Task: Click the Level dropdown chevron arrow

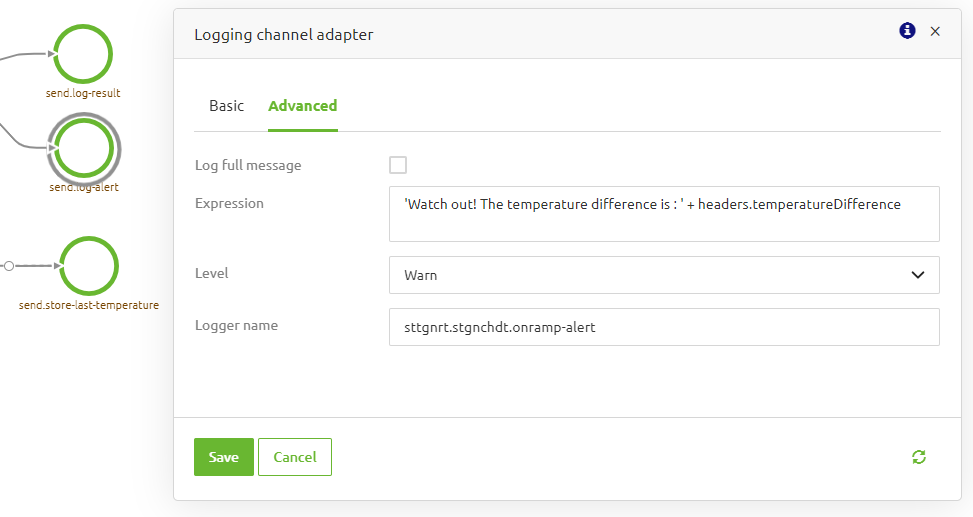Action: [918, 275]
